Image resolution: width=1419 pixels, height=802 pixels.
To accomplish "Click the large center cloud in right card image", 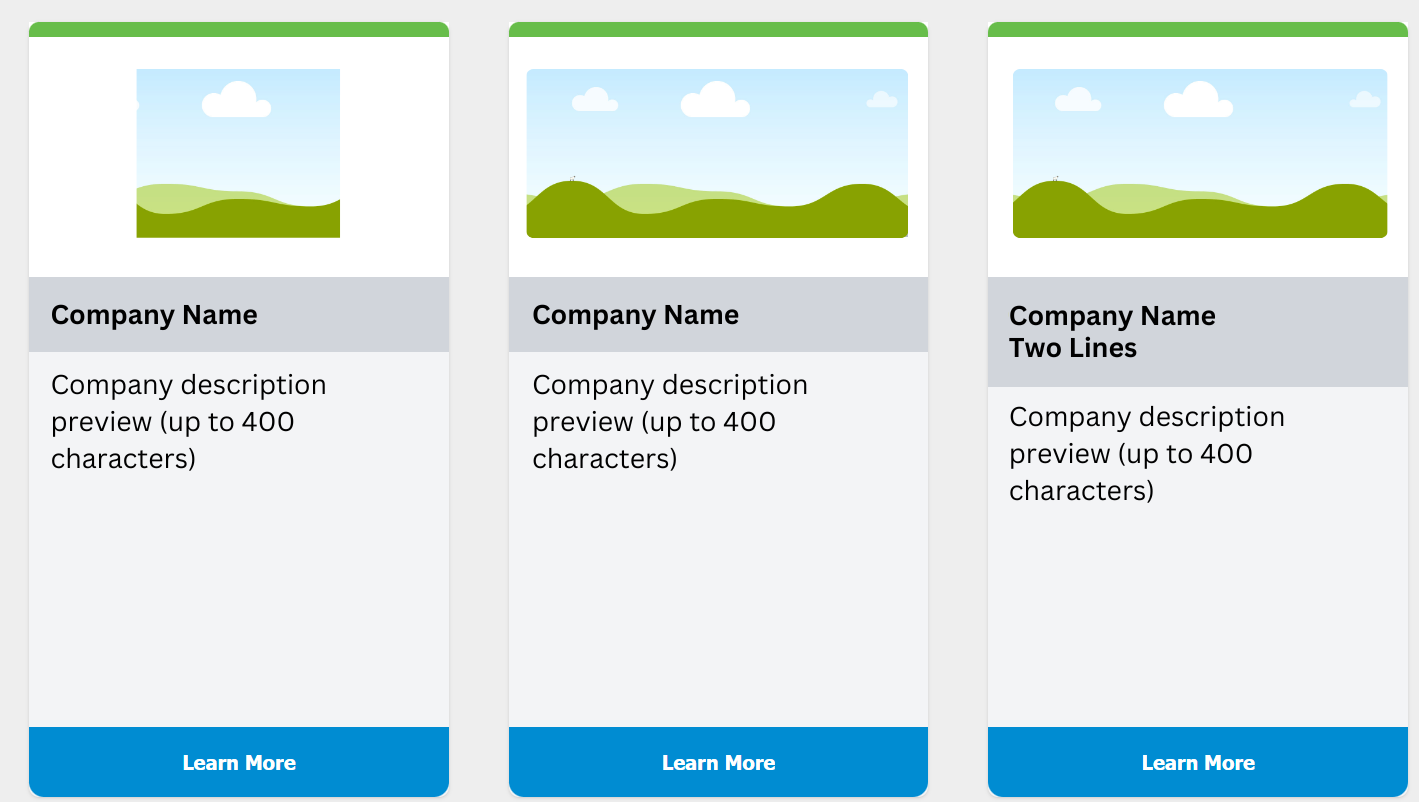I will 1198,101.
